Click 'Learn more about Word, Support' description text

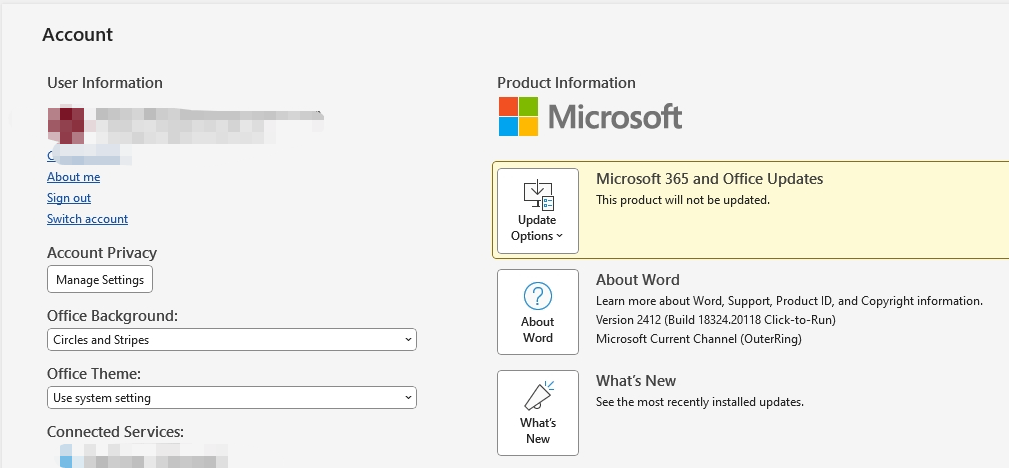[789, 301]
